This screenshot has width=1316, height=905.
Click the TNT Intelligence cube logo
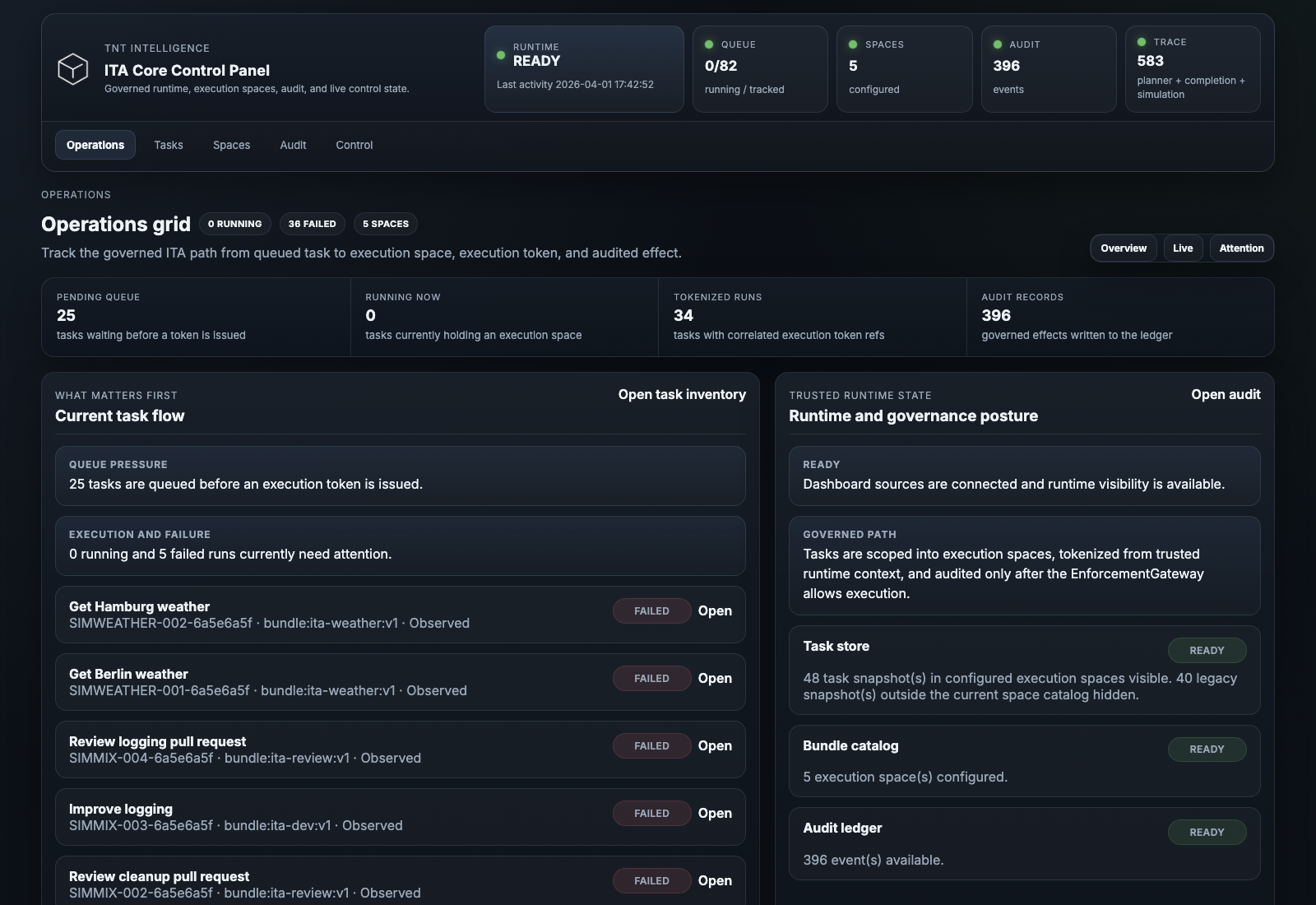(x=73, y=70)
